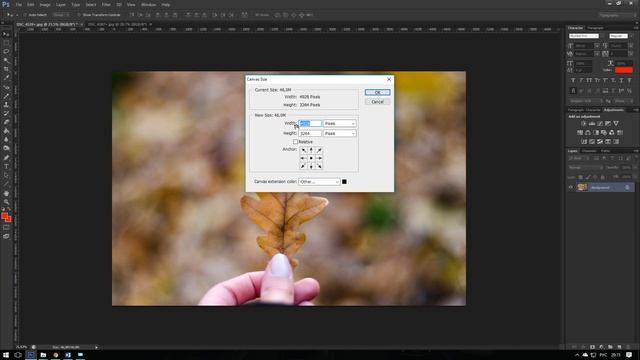Image resolution: width=640 pixels, height=360 pixels.
Task: Open File Explorer from taskbar
Action: [43, 355]
